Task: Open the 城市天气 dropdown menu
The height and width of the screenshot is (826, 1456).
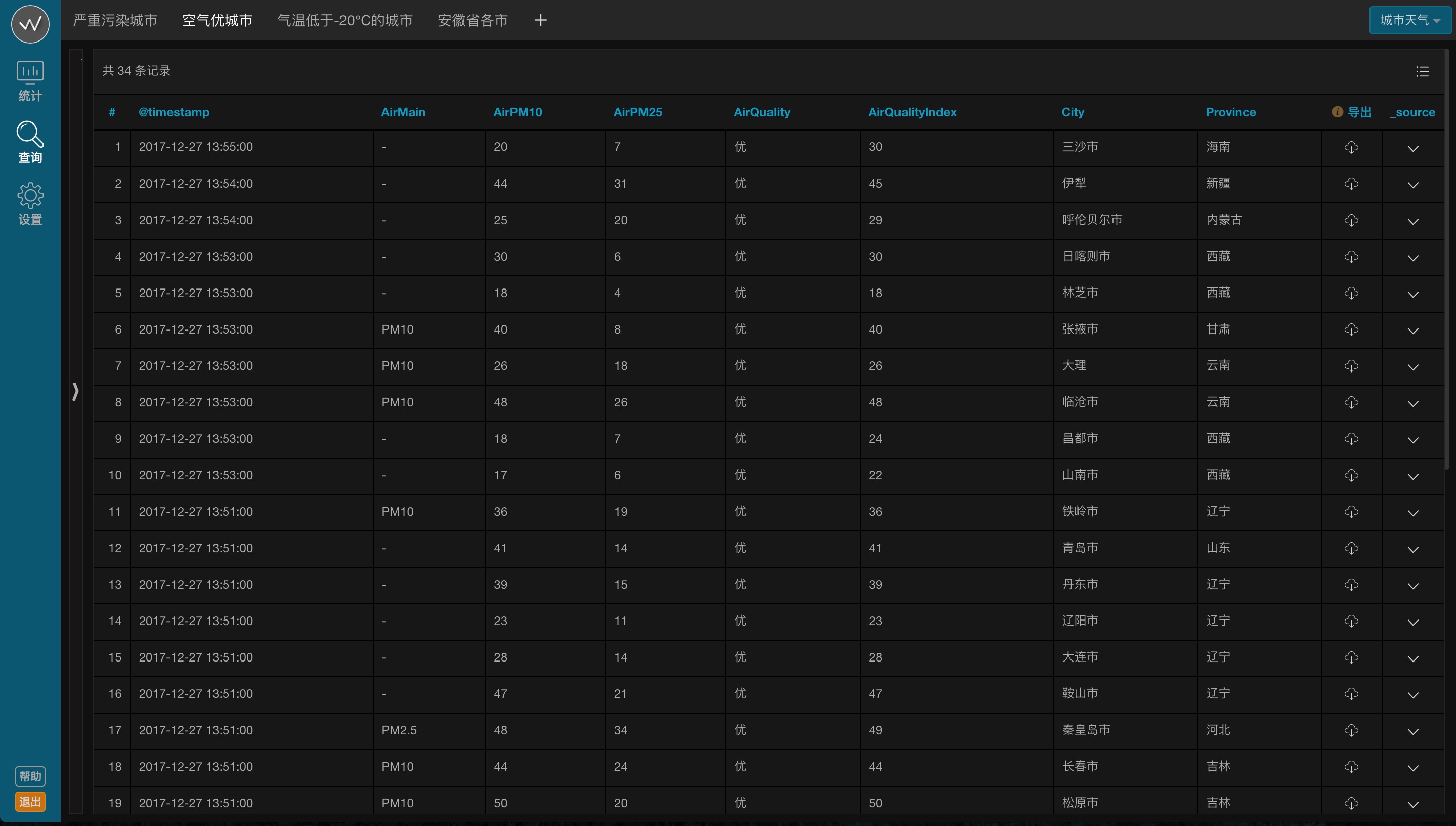Action: pos(1409,20)
